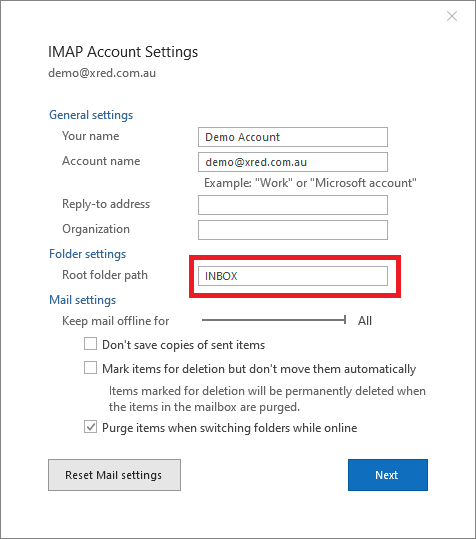Click the Reset Mail settings button
Viewport: 476px width, 539px height.
[114, 475]
